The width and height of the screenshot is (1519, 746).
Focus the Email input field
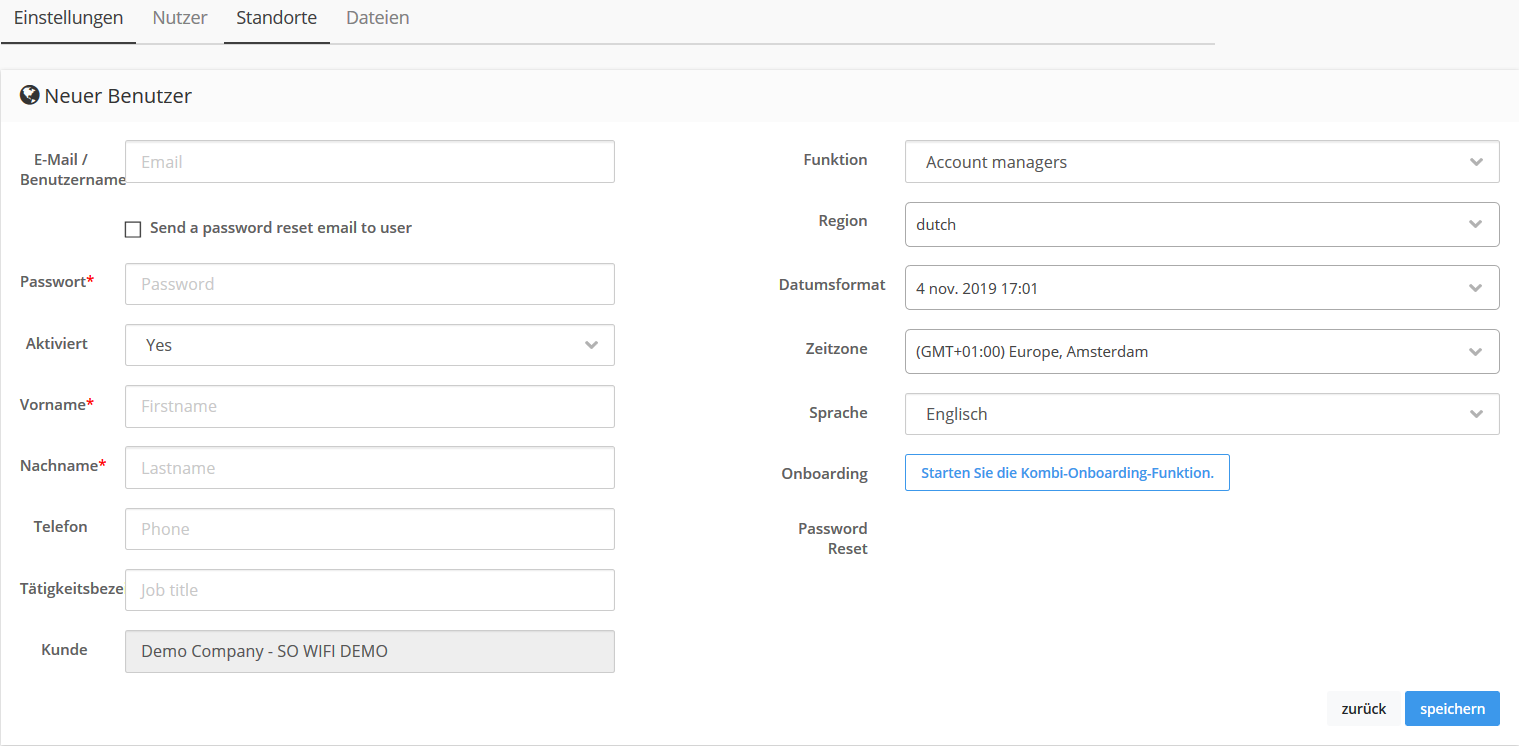pyautogui.click(x=370, y=161)
